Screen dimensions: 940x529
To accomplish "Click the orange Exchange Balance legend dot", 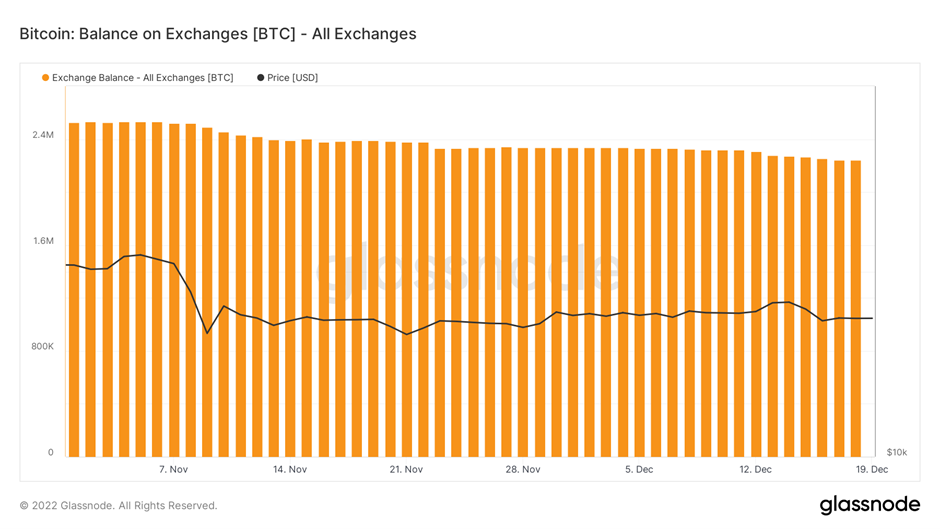I will tap(46, 78).
